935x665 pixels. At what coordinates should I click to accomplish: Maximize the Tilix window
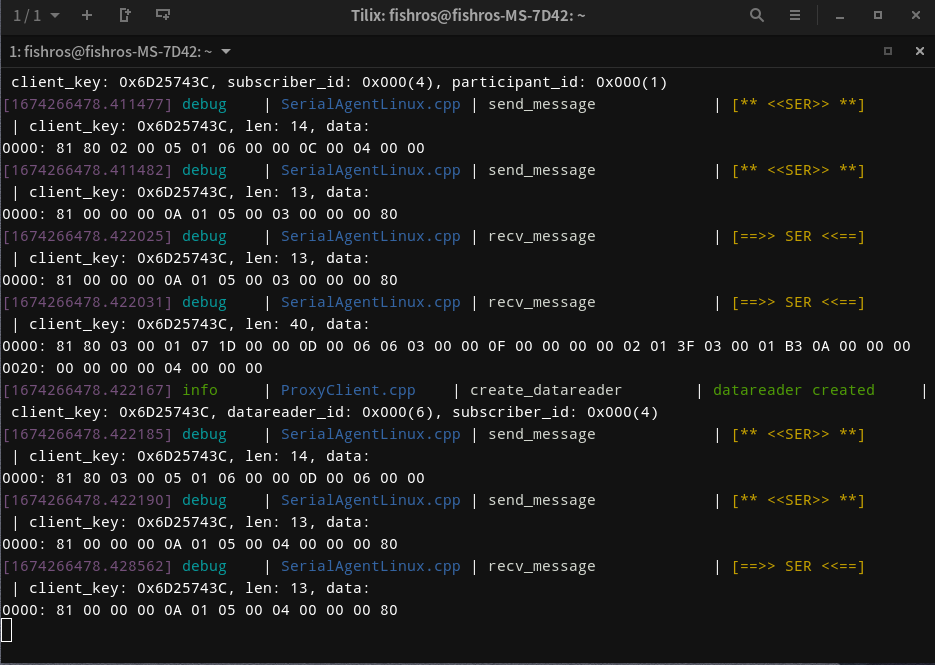click(x=878, y=16)
